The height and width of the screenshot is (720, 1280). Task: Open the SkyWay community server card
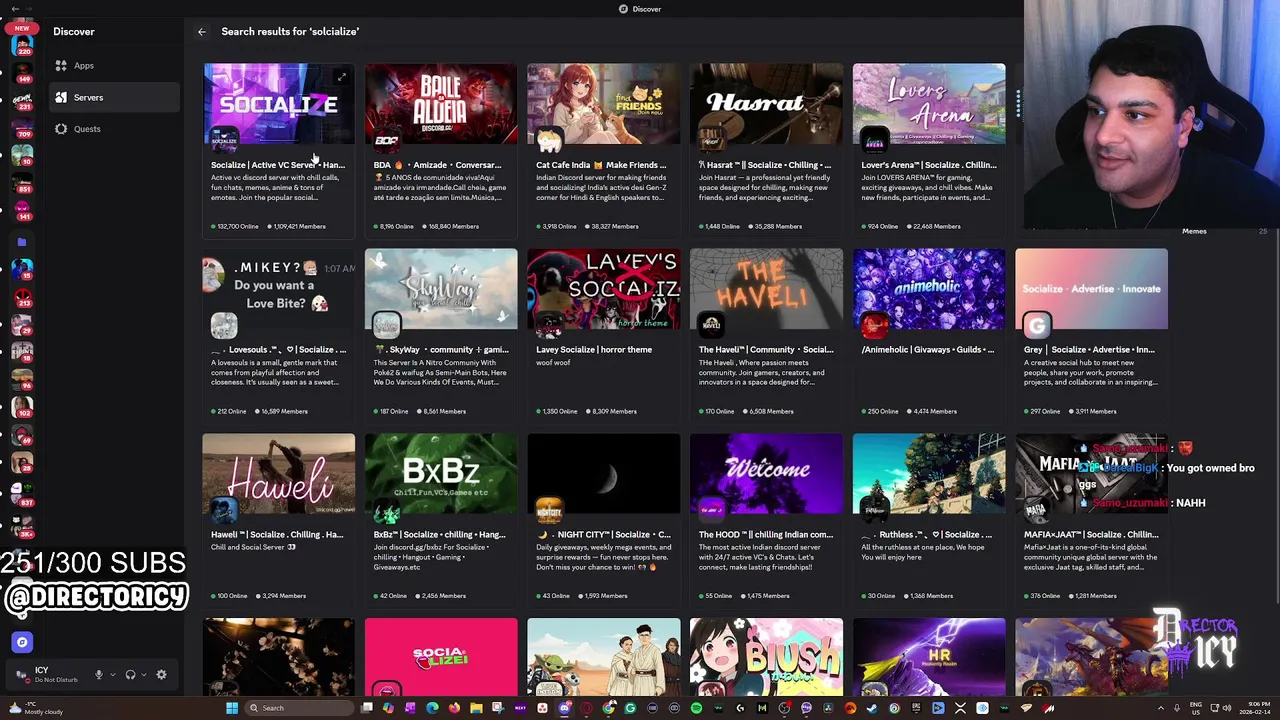pyautogui.click(x=441, y=334)
